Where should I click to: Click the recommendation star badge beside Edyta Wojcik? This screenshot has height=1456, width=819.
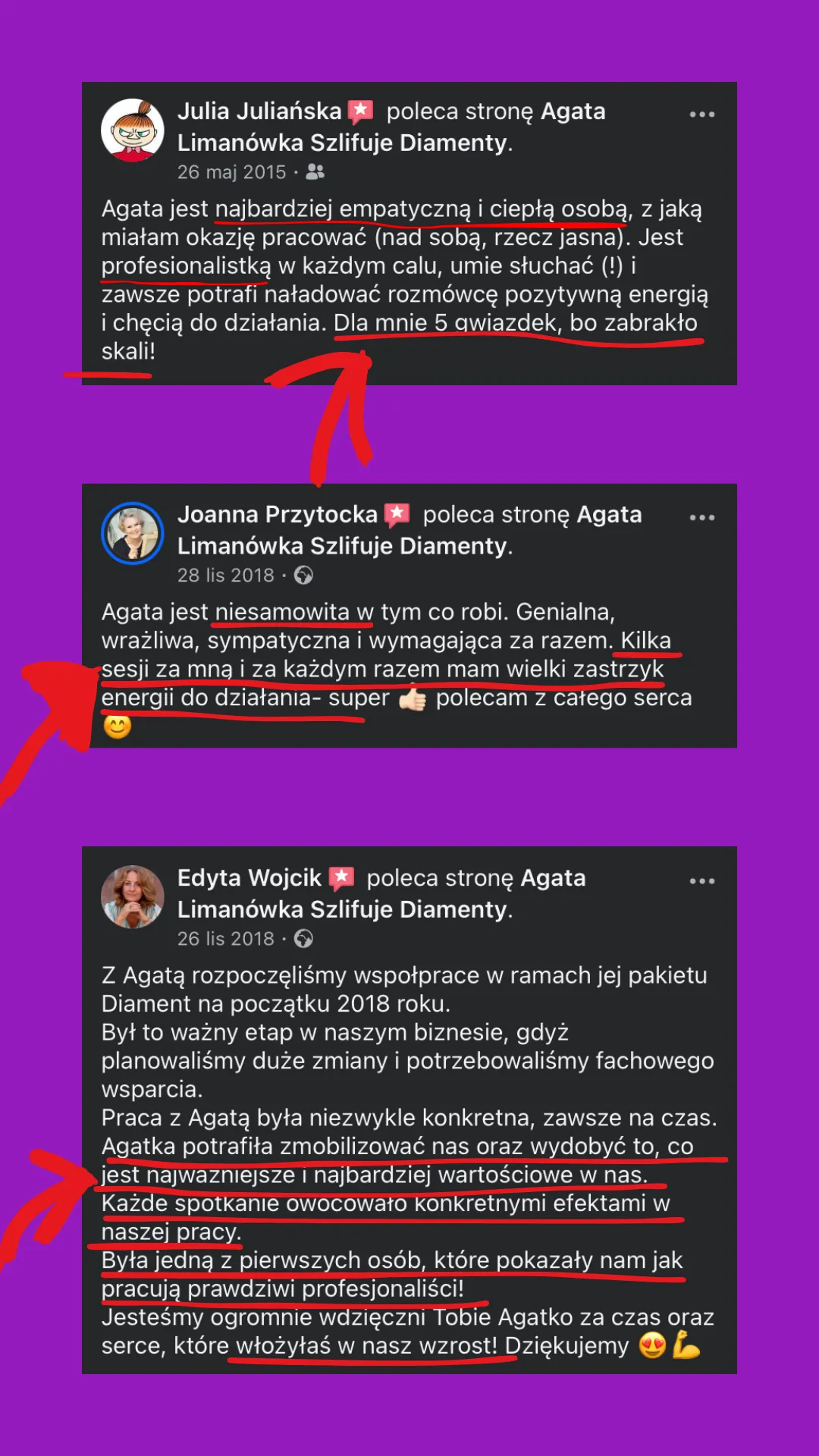click(x=341, y=879)
